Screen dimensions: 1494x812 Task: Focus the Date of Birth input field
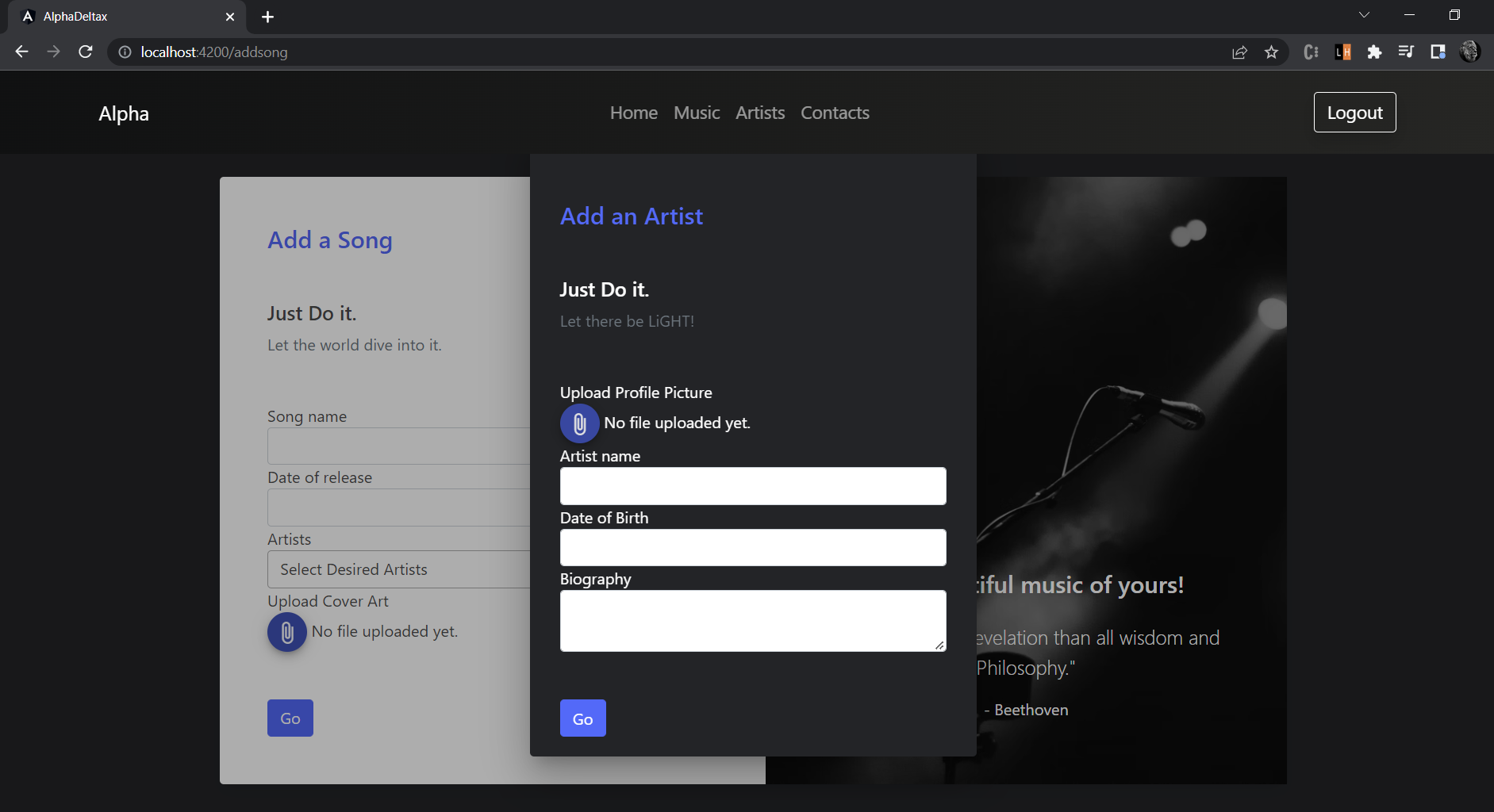point(753,548)
